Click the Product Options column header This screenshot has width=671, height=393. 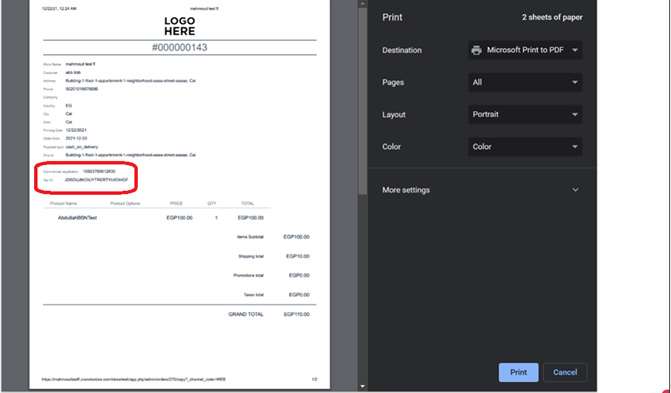(125, 203)
